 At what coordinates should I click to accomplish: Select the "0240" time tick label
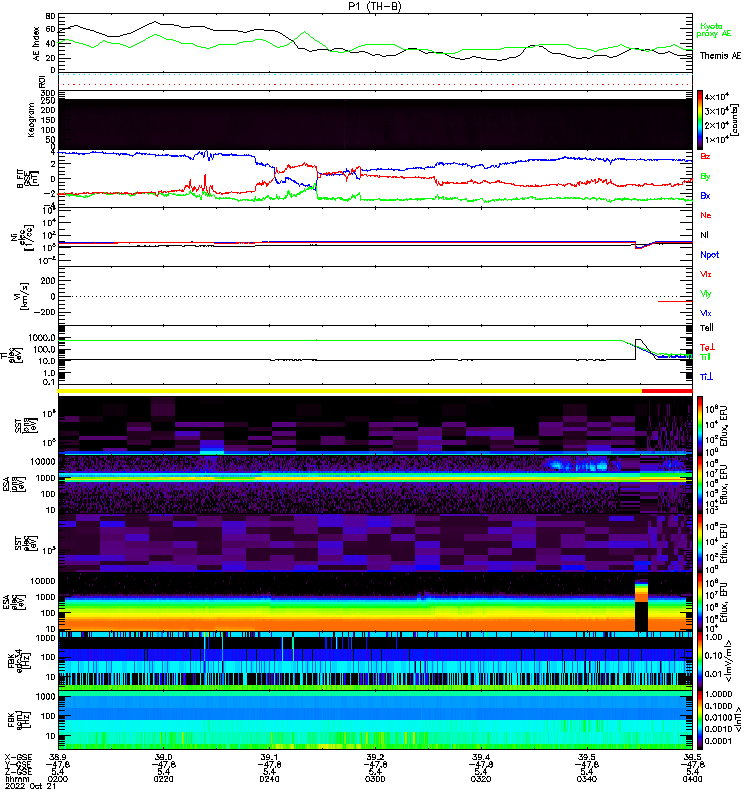tap(269, 779)
